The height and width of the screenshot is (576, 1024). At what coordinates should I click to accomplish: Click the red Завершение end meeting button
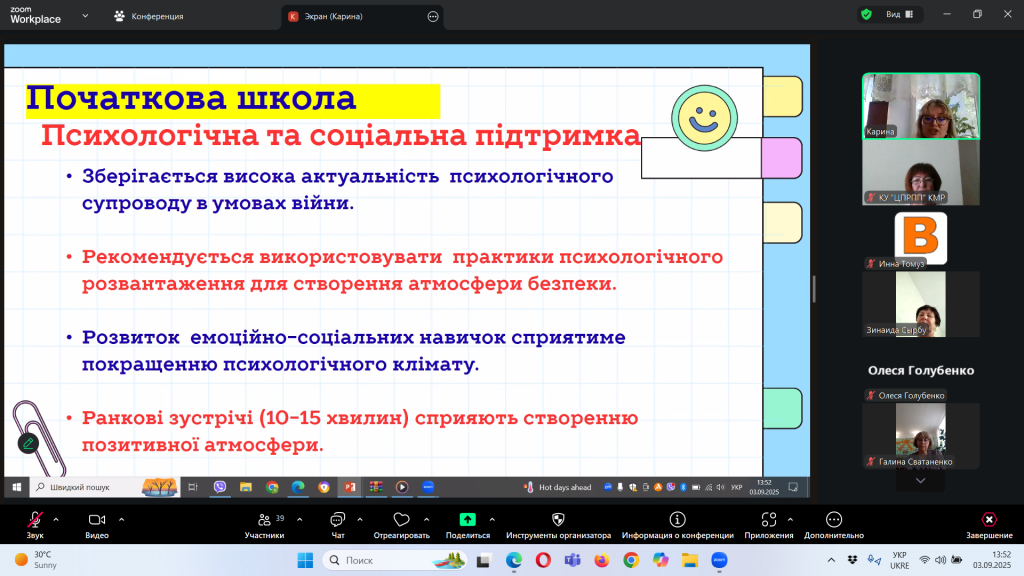pos(988,520)
